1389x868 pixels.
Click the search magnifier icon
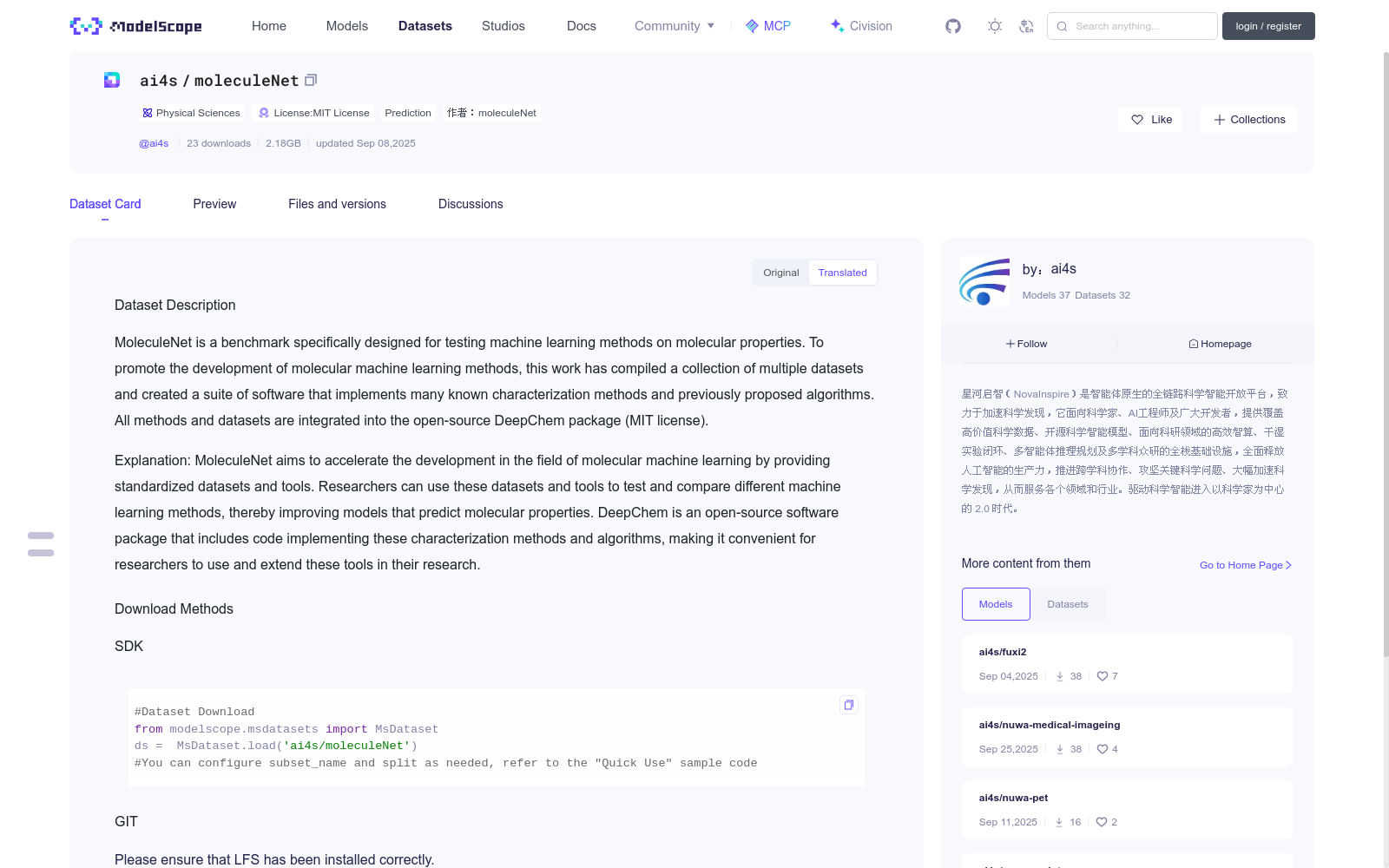coord(1062,26)
